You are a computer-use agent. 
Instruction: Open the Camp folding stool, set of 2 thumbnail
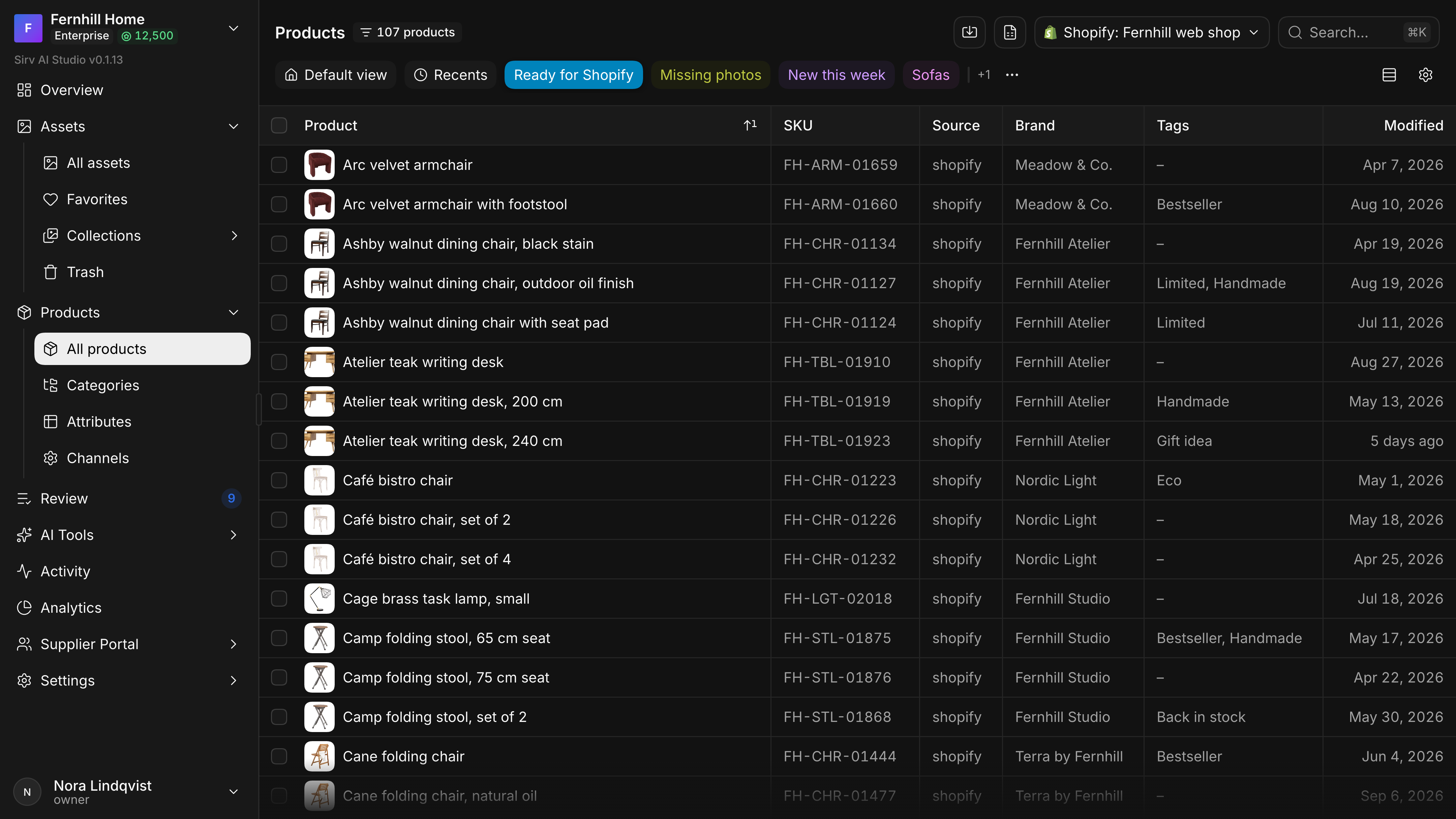pyautogui.click(x=320, y=717)
